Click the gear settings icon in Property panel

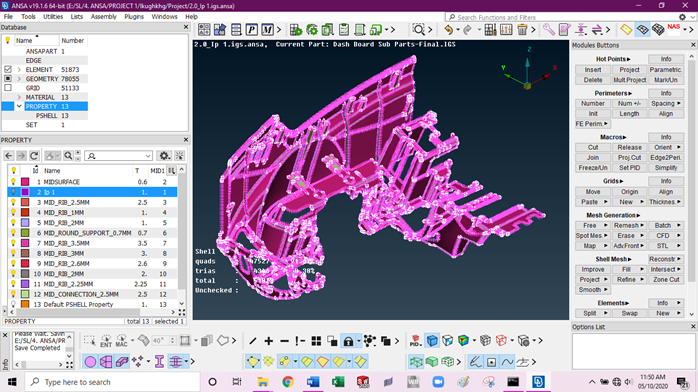[164, 156]
